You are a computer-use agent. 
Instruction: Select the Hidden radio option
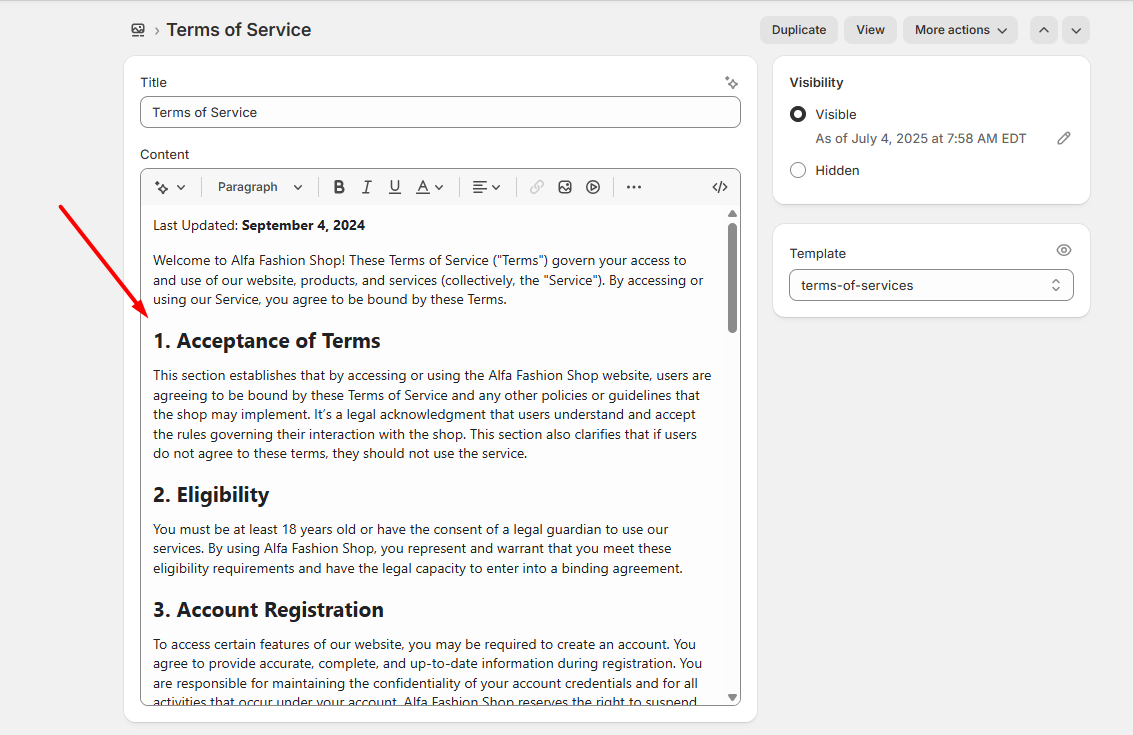coord(798,171)
